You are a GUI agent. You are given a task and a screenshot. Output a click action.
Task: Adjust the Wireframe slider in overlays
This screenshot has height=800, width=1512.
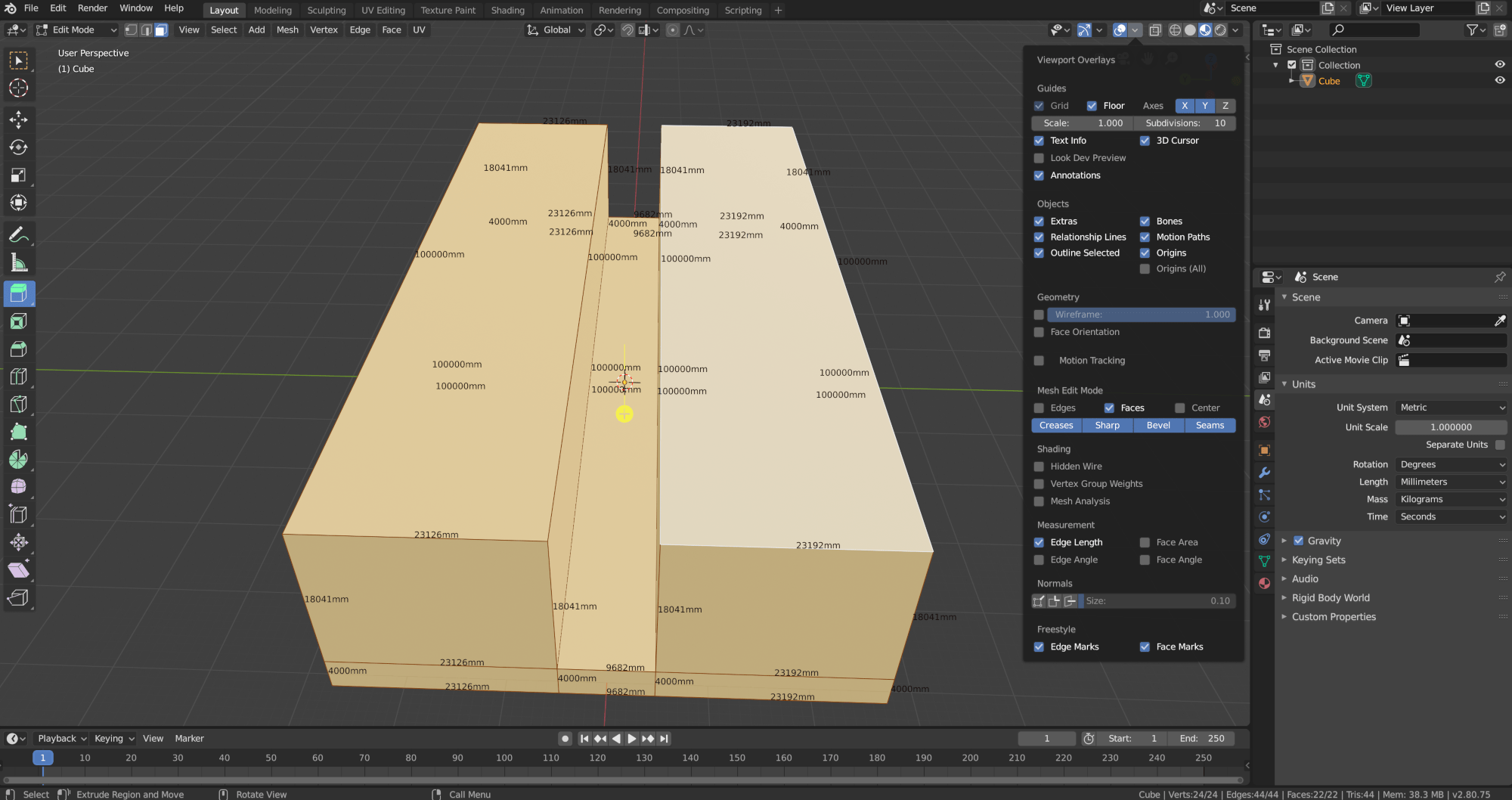coord(1142,314)
